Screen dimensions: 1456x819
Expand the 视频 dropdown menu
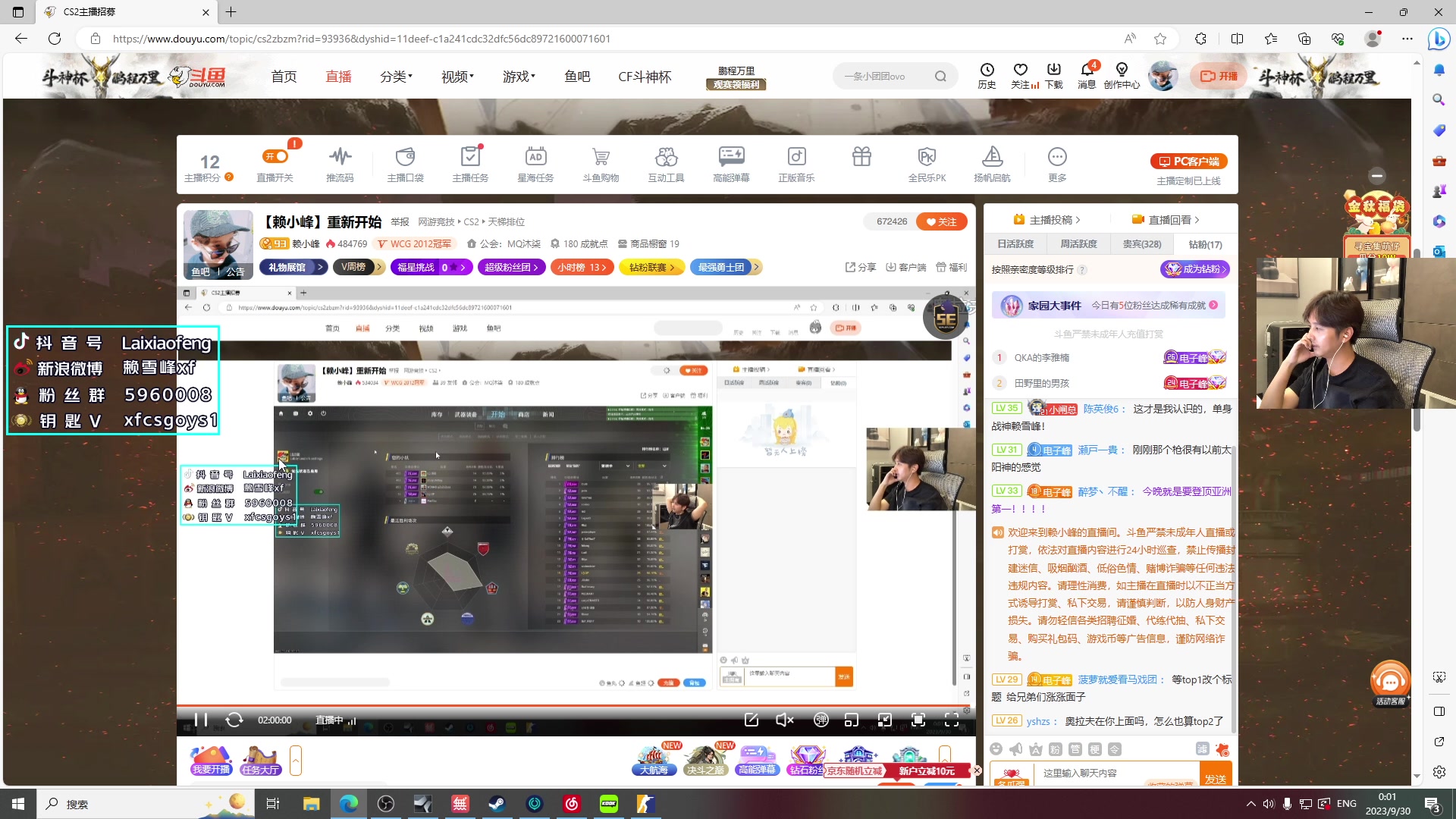point(457,77)
